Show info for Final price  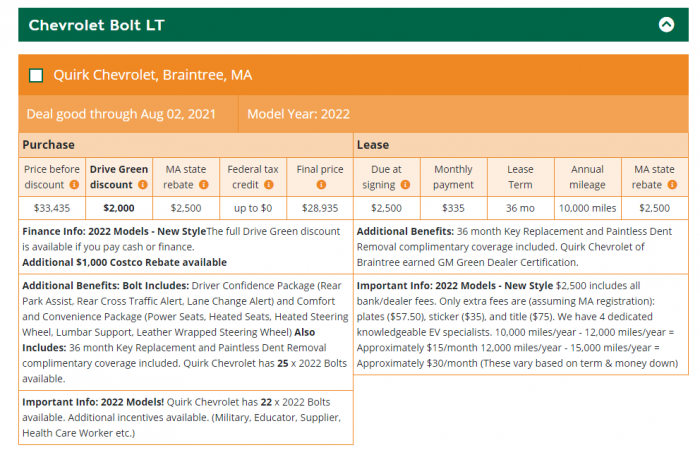pyautogui.click(x=320, y=185)
